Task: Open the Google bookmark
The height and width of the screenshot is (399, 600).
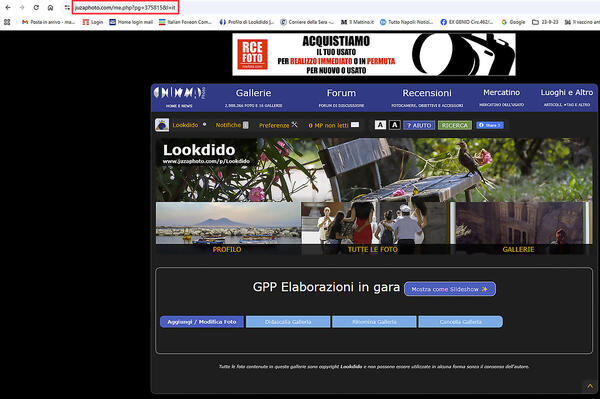Action: coord(514,22)
